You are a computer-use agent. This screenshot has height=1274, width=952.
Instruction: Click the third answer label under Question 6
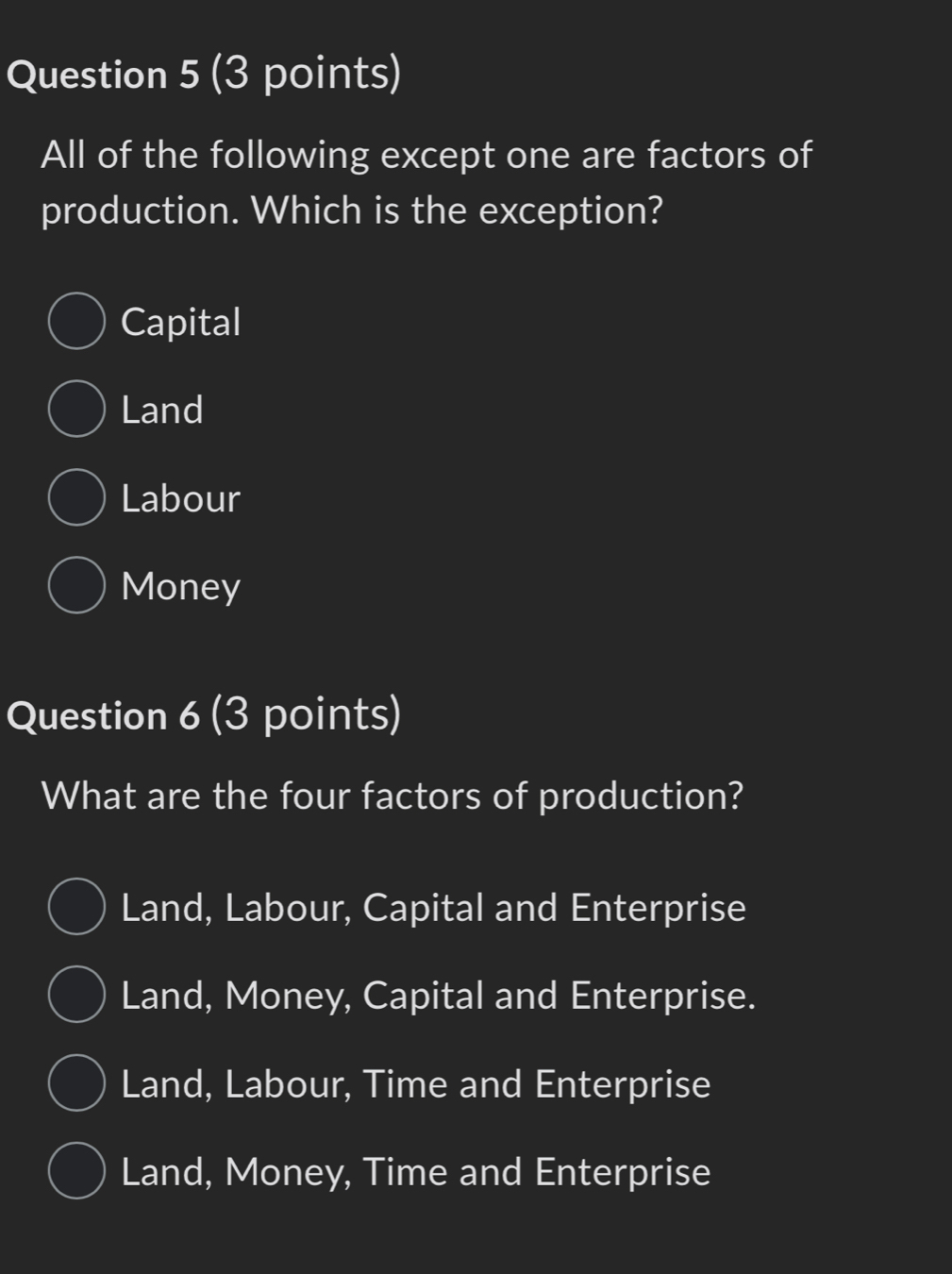tap(416, 1083)
